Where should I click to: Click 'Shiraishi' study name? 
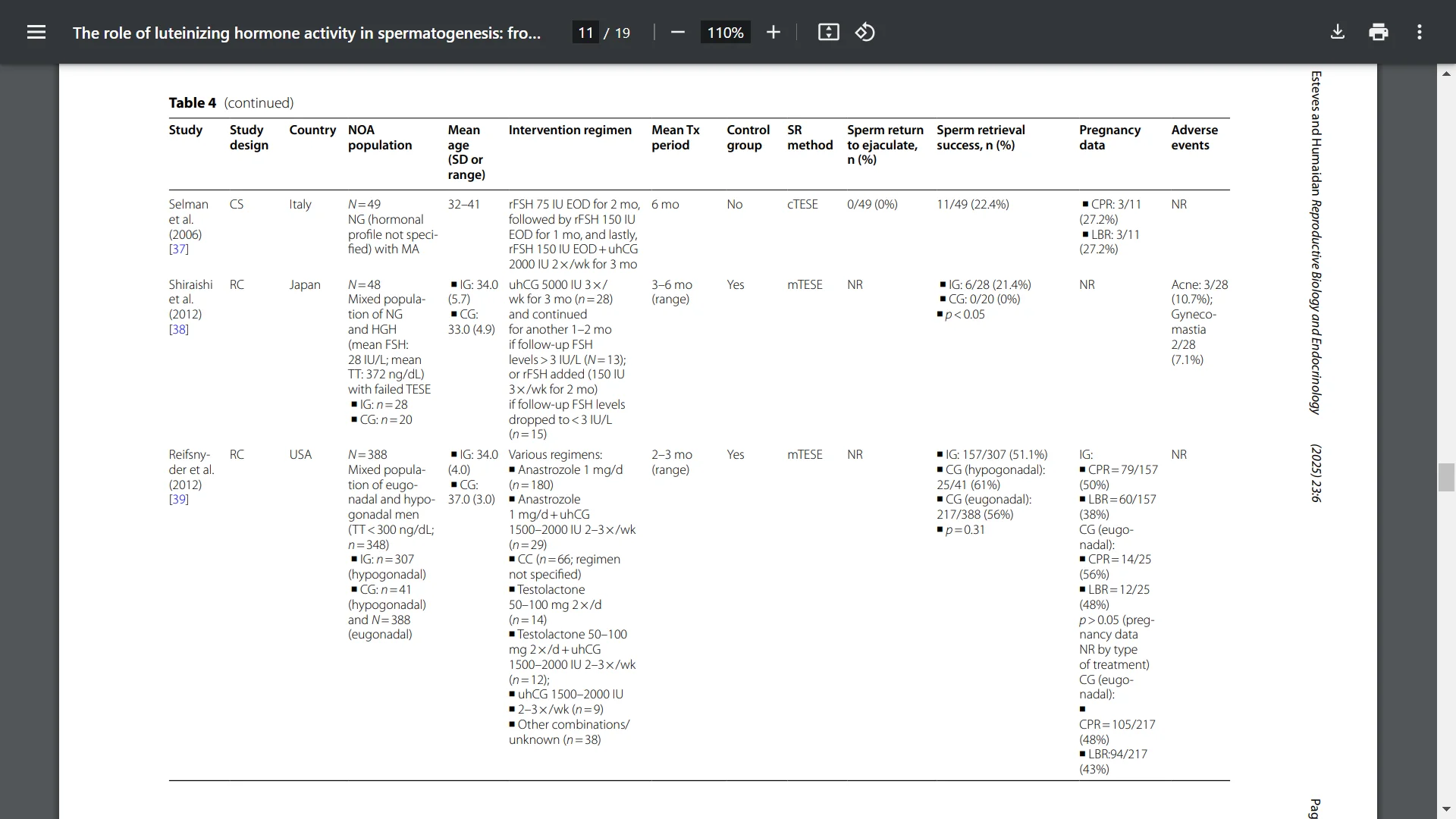(x=190, y=284)
